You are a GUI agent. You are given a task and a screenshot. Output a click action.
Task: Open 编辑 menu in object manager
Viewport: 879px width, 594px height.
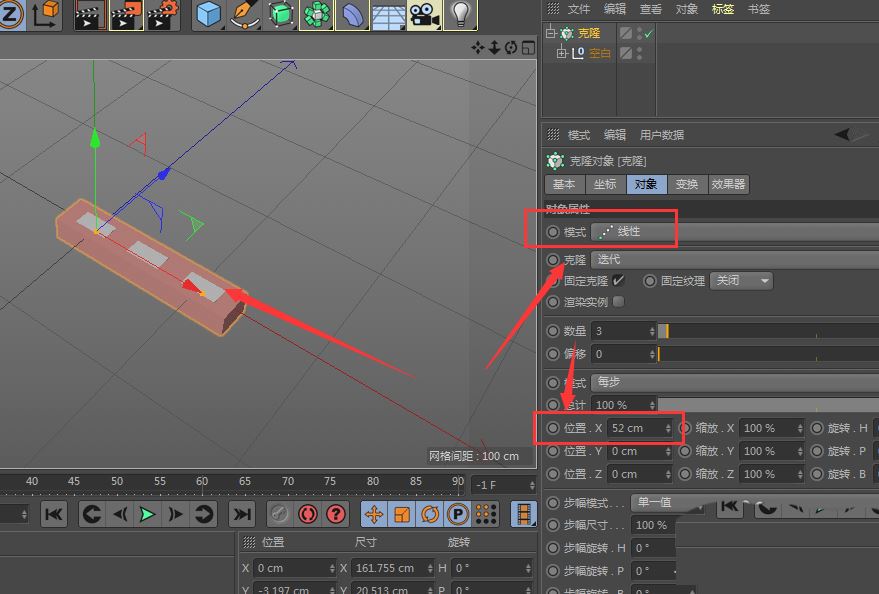614,9
